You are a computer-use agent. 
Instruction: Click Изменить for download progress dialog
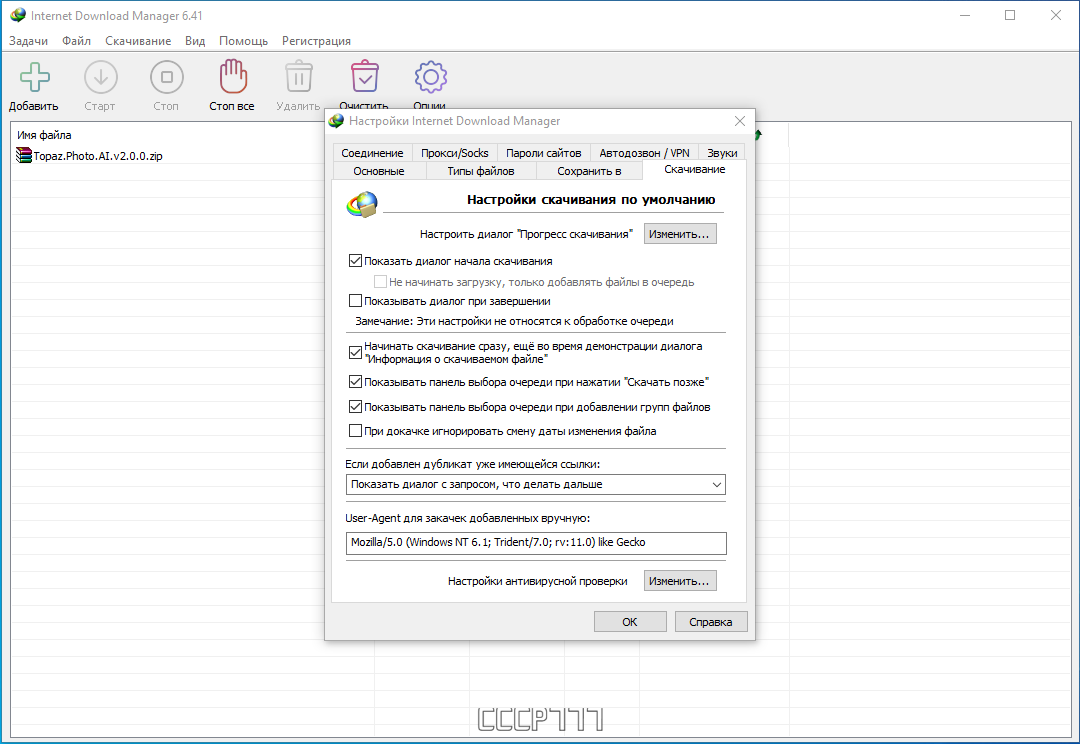tap(680, 234)
